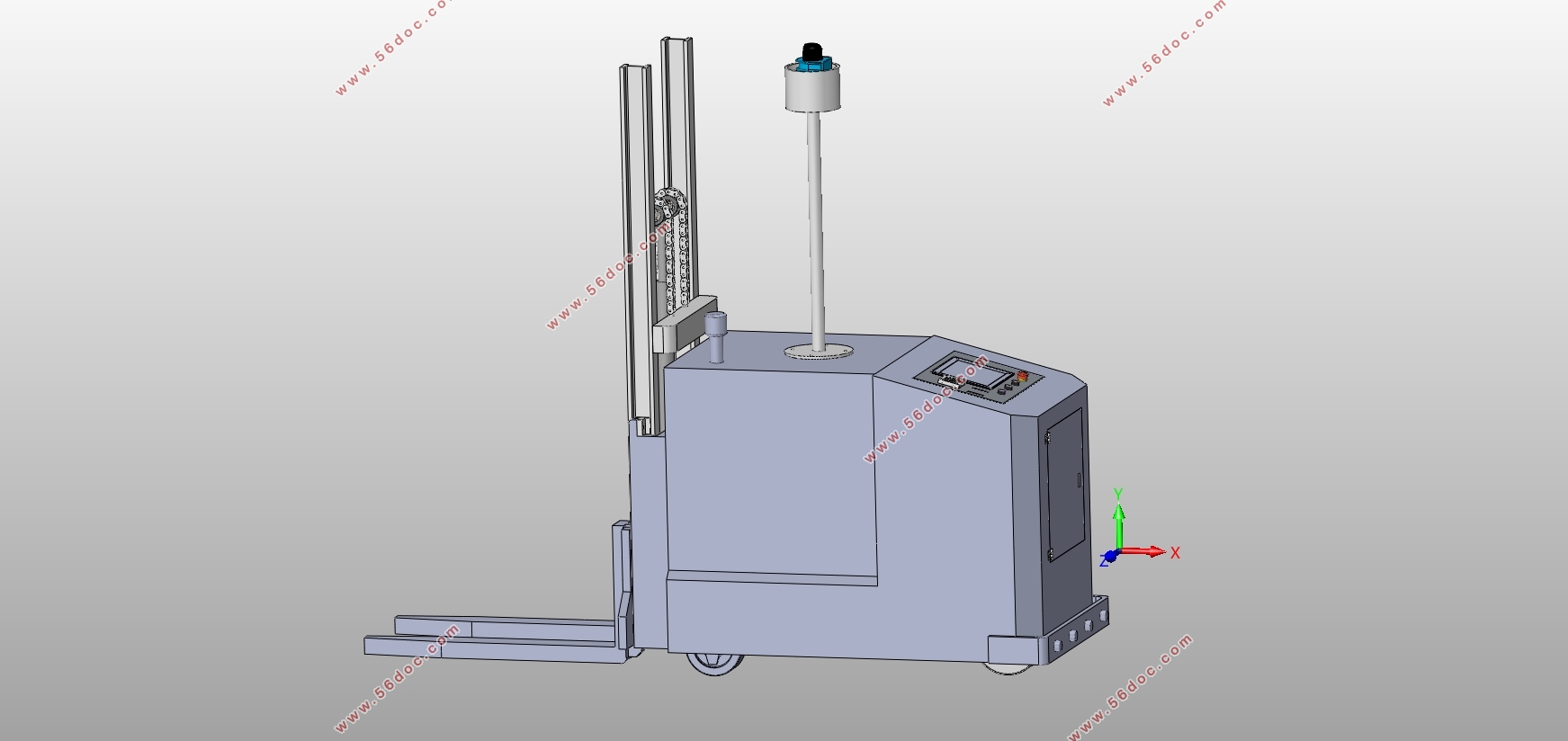This screenshot has width=1568, height=741.
Task: Click the red X axis arrow of the triad
Action: coord(1144,551)
